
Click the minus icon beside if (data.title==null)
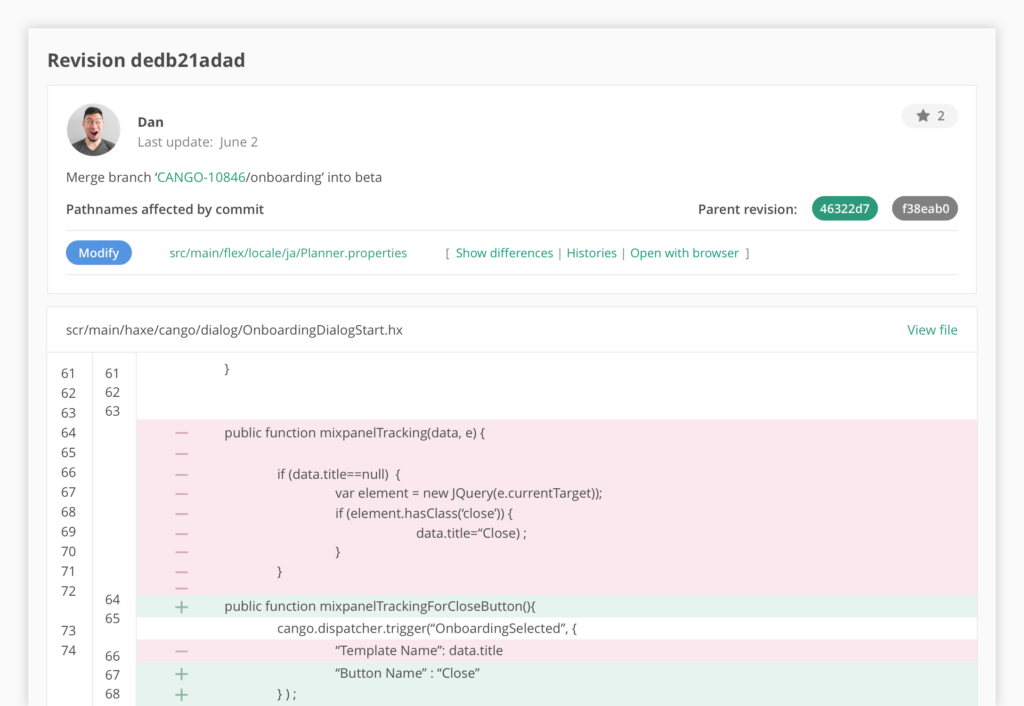(x=181, y=474)
